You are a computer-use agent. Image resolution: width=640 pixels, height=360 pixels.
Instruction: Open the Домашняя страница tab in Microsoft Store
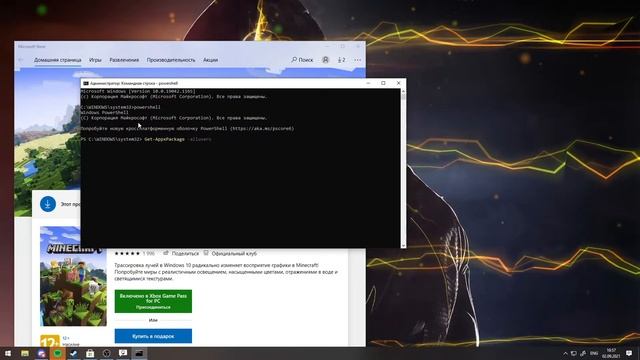click(x=58, y=60)
